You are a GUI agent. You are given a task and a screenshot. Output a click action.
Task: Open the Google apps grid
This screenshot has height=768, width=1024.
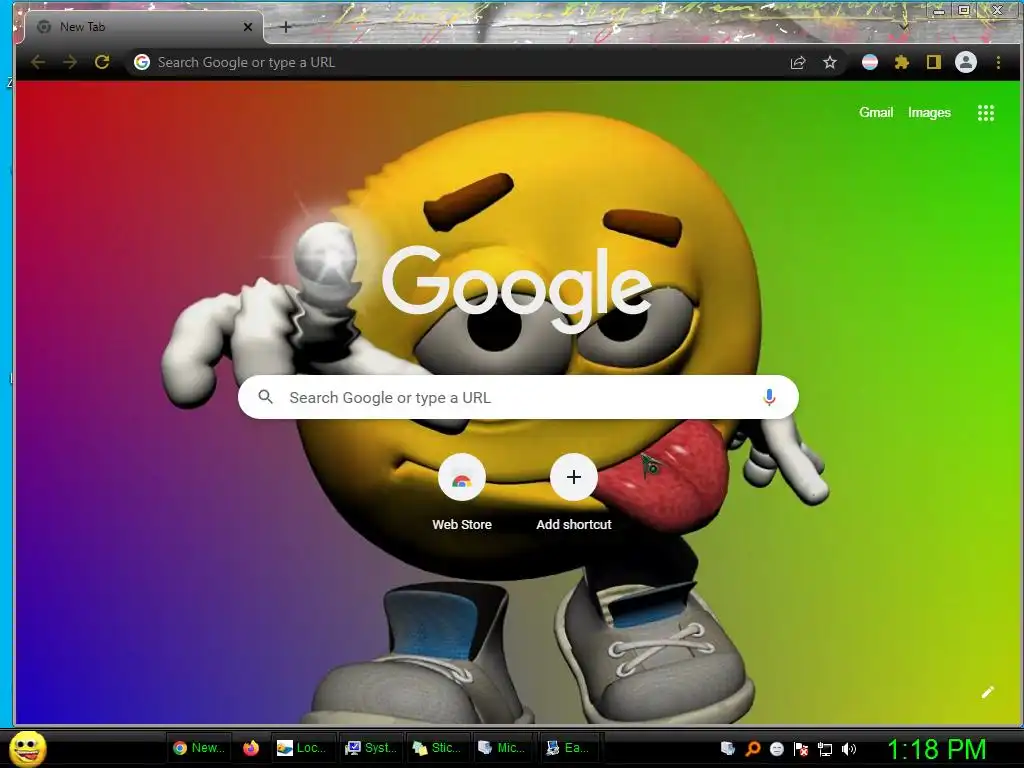(x=985, y=113)
